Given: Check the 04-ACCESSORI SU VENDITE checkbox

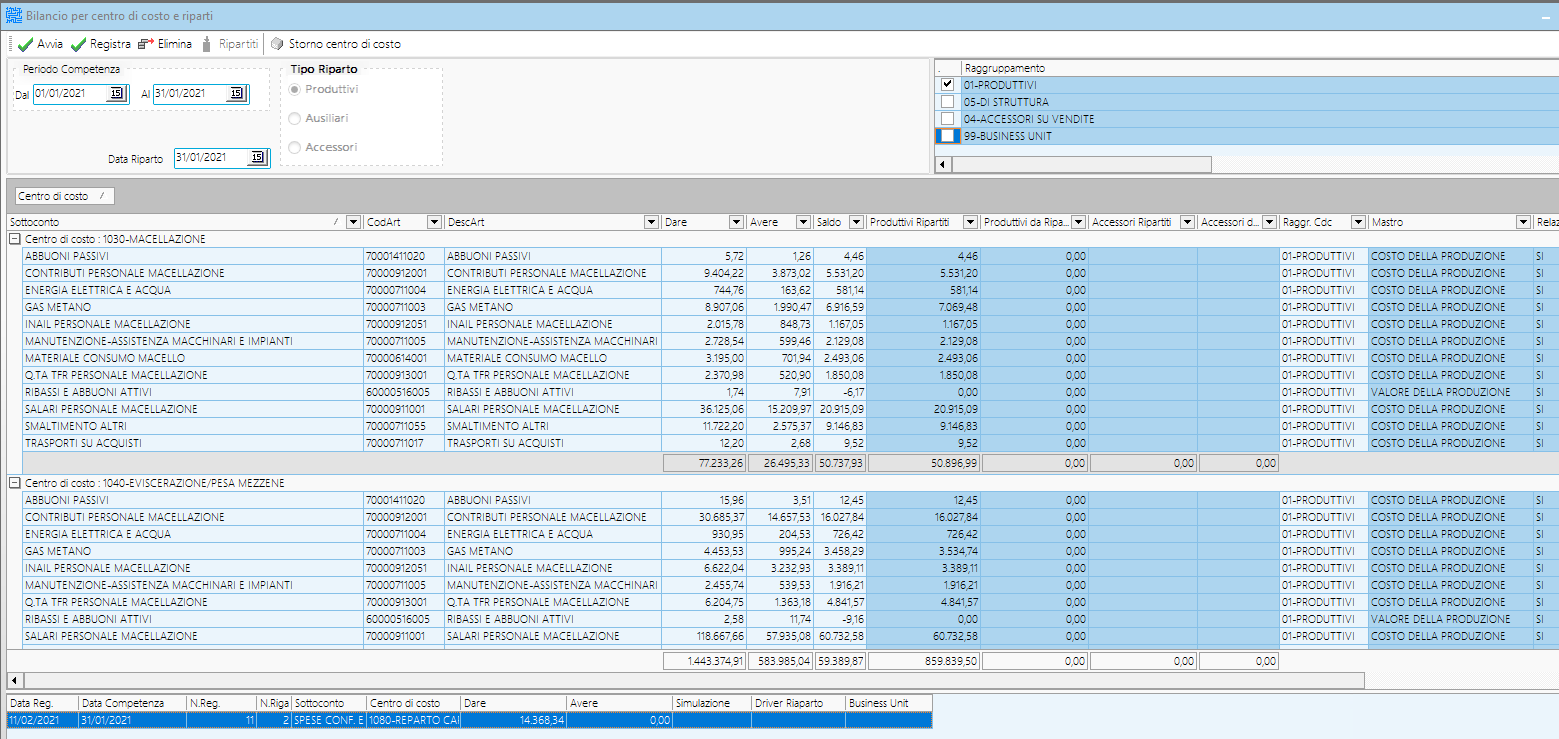Looking at the screenshot, I should click(948, 119).
